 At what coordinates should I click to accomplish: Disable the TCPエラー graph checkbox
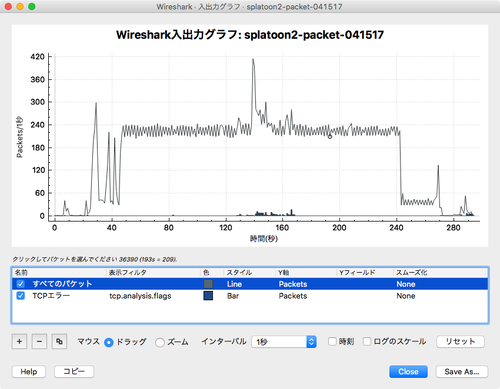[x=21, y=296]
